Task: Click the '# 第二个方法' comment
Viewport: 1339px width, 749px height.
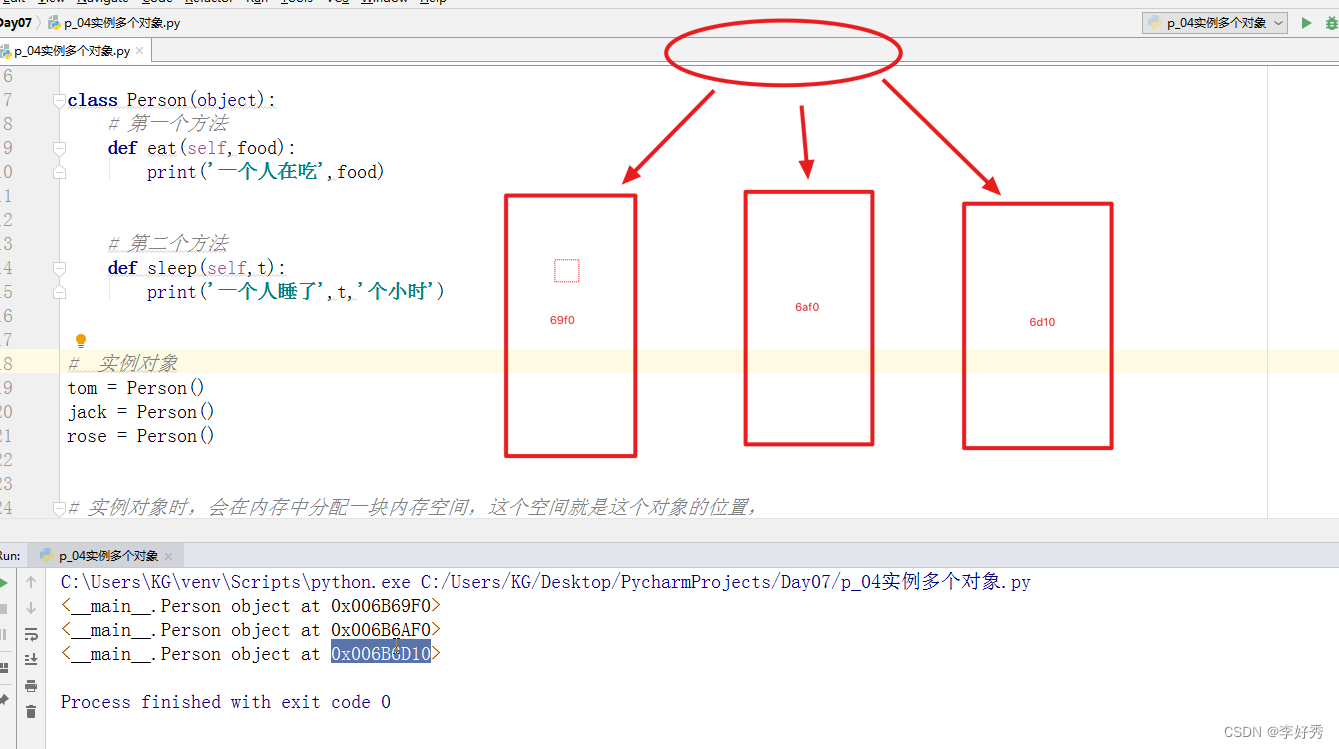Action: click(x=168, y=244)
